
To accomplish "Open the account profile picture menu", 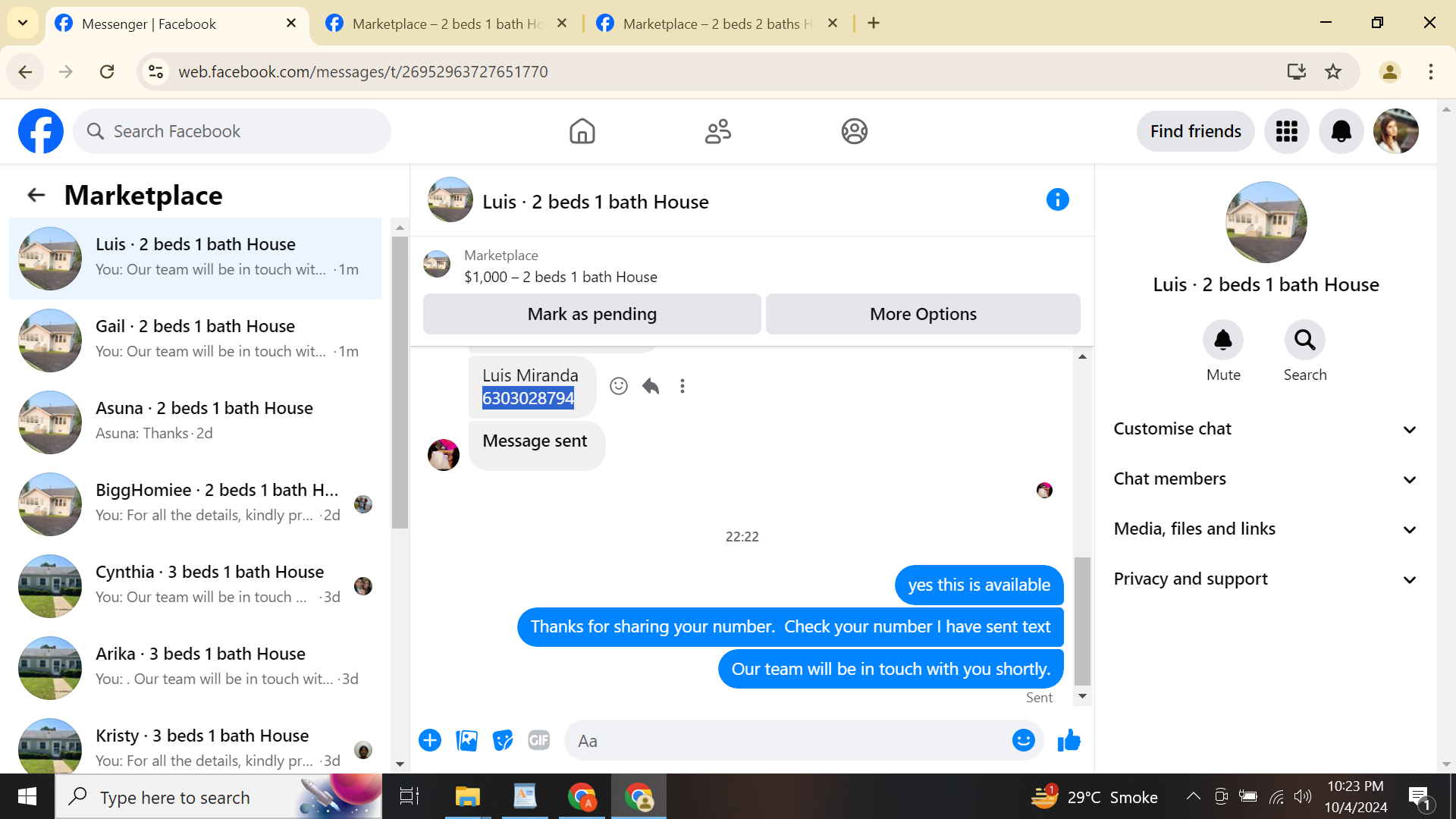I will tap(1396, 131).
